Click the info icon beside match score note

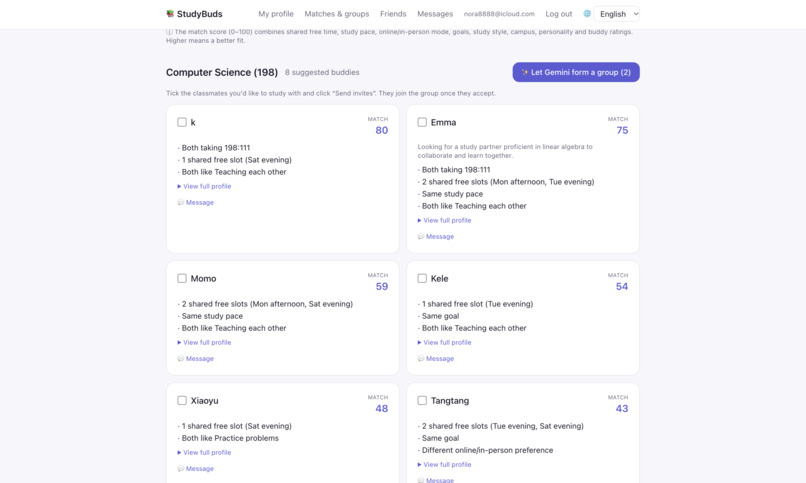169,32
